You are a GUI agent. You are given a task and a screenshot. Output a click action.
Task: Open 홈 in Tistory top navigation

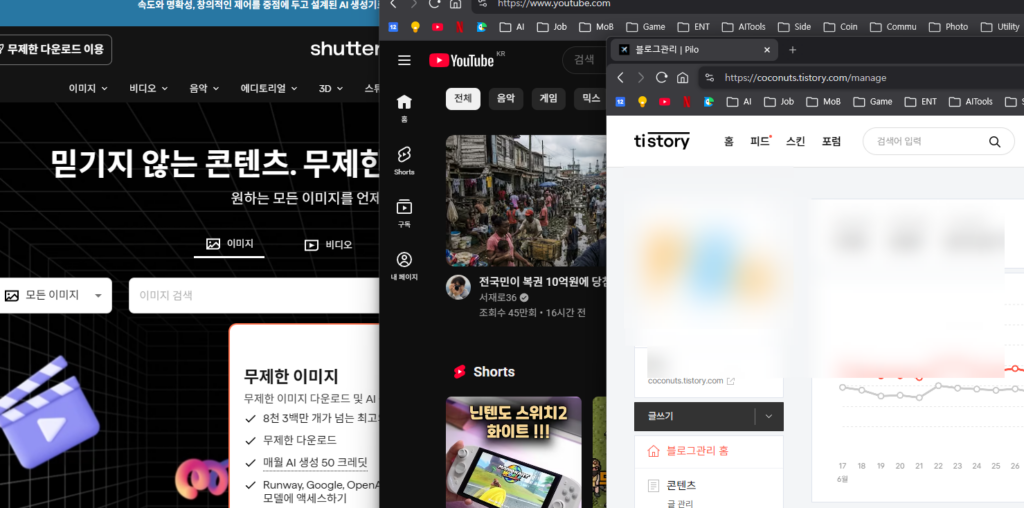(x=729, y=141)
